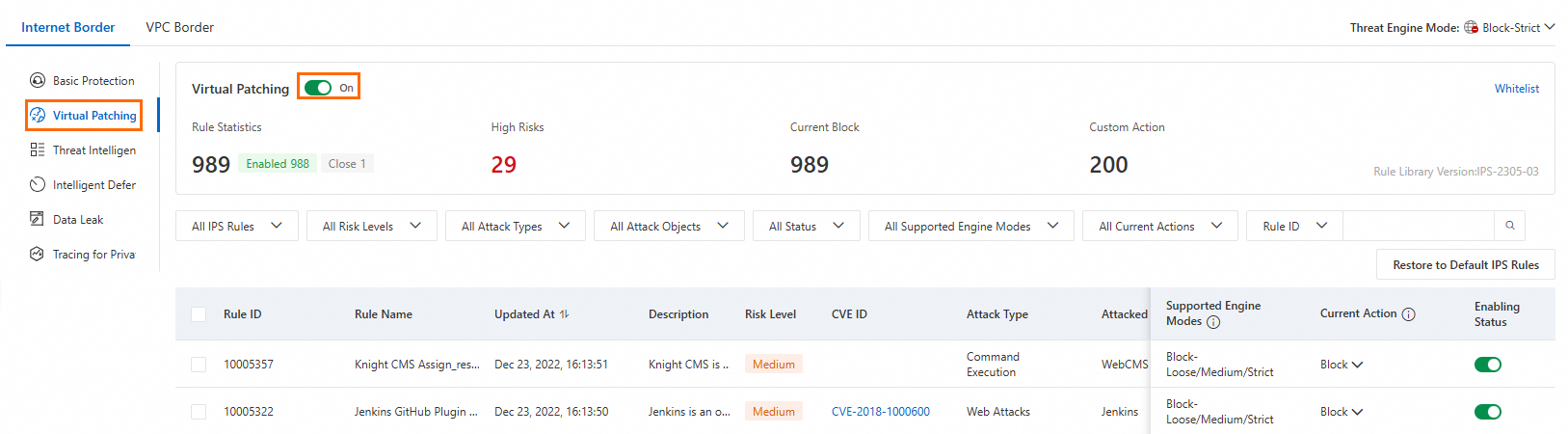Click rule name Jenkins GitHub Plugin ...
The width and height of the screenshot is (1568, 434).
click(416, 412)
